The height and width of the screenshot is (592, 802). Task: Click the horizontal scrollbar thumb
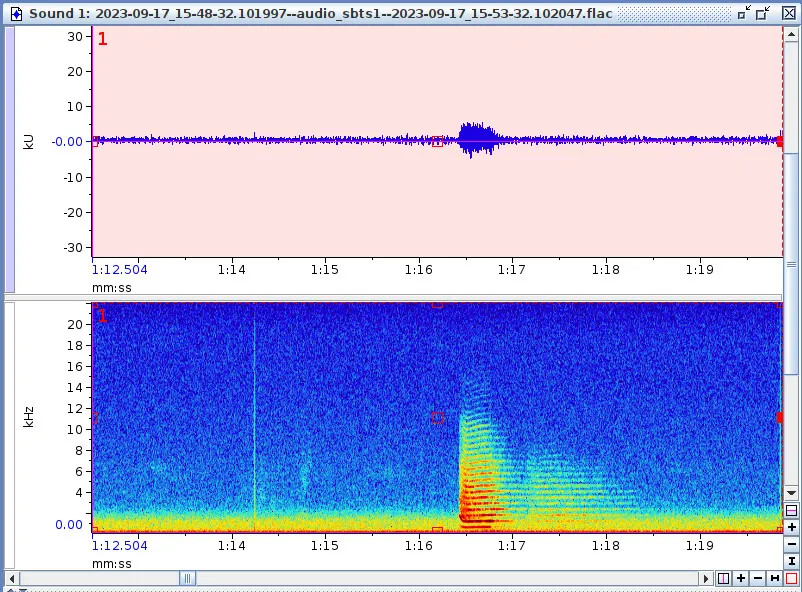pyautogui.click(x=187, y=579)
